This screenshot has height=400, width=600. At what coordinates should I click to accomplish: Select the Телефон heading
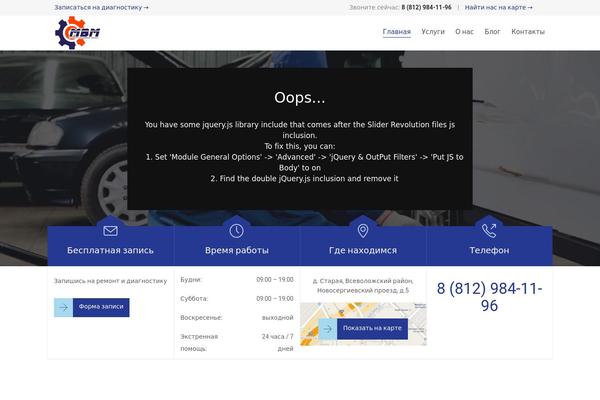point(489,250)
